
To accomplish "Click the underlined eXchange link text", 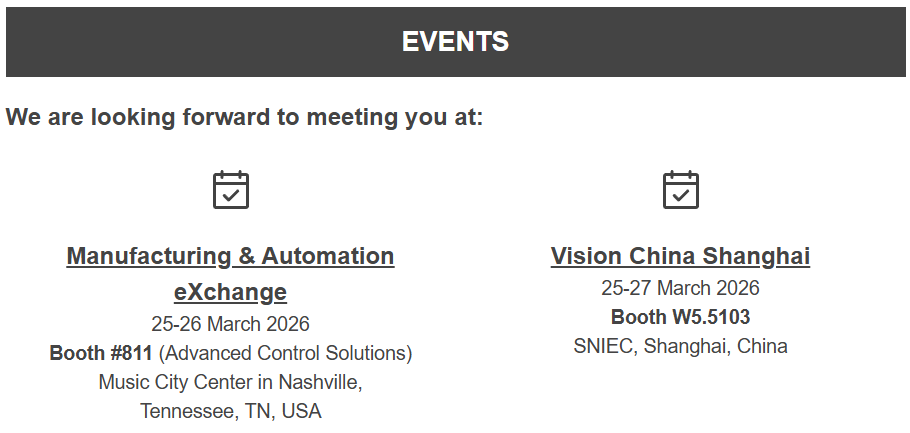I will click(230, 292).
